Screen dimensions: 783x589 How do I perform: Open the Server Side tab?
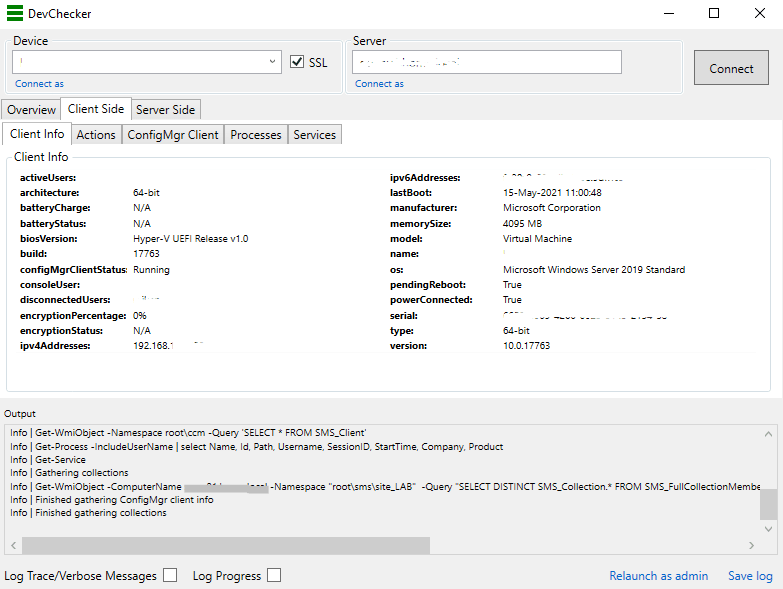point(165,110)
